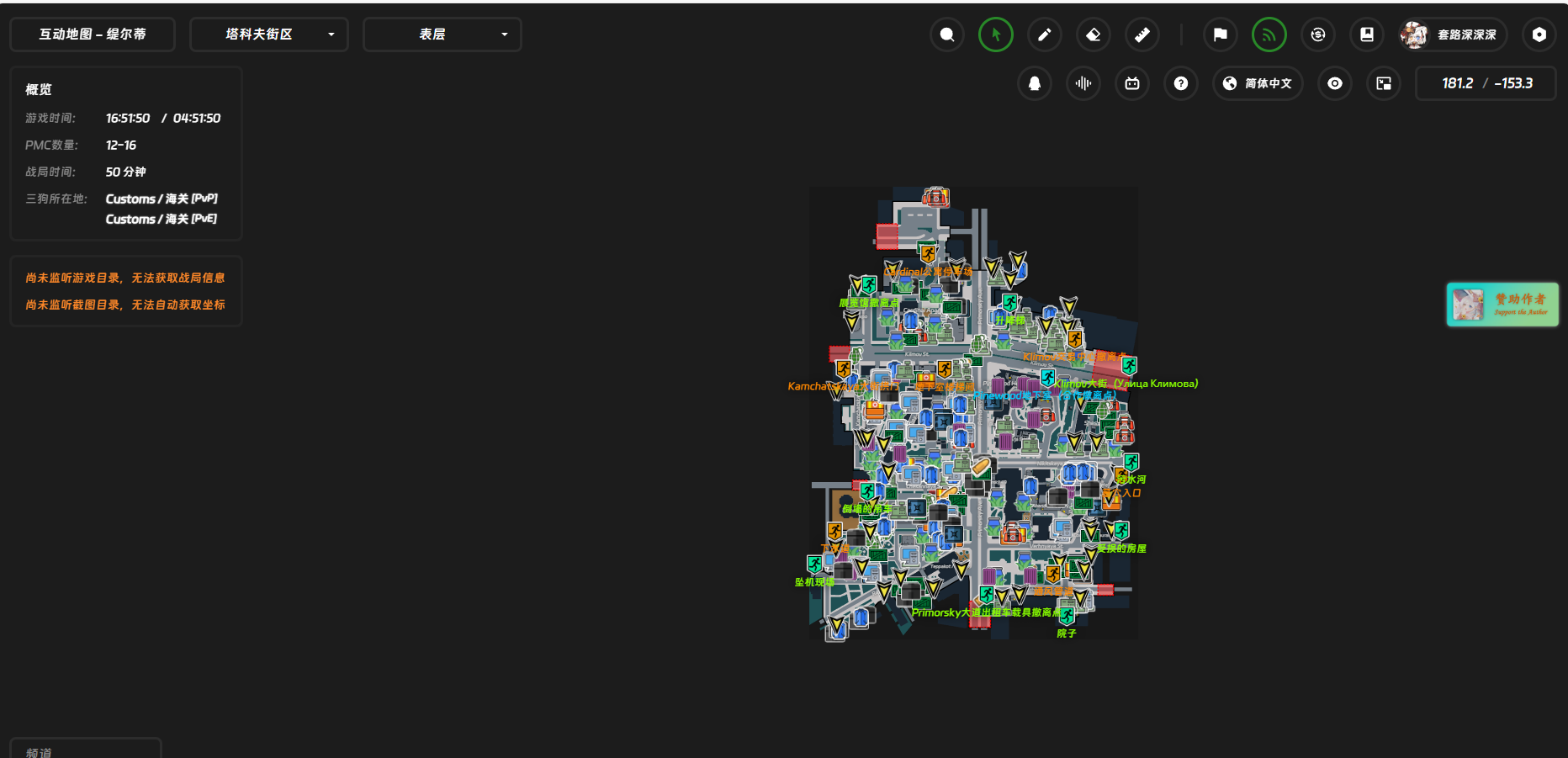The height and width of the screenshot is (758, 1568).
Task: Click the 下水道 orange extraction marker
Action: click(834, 532)
